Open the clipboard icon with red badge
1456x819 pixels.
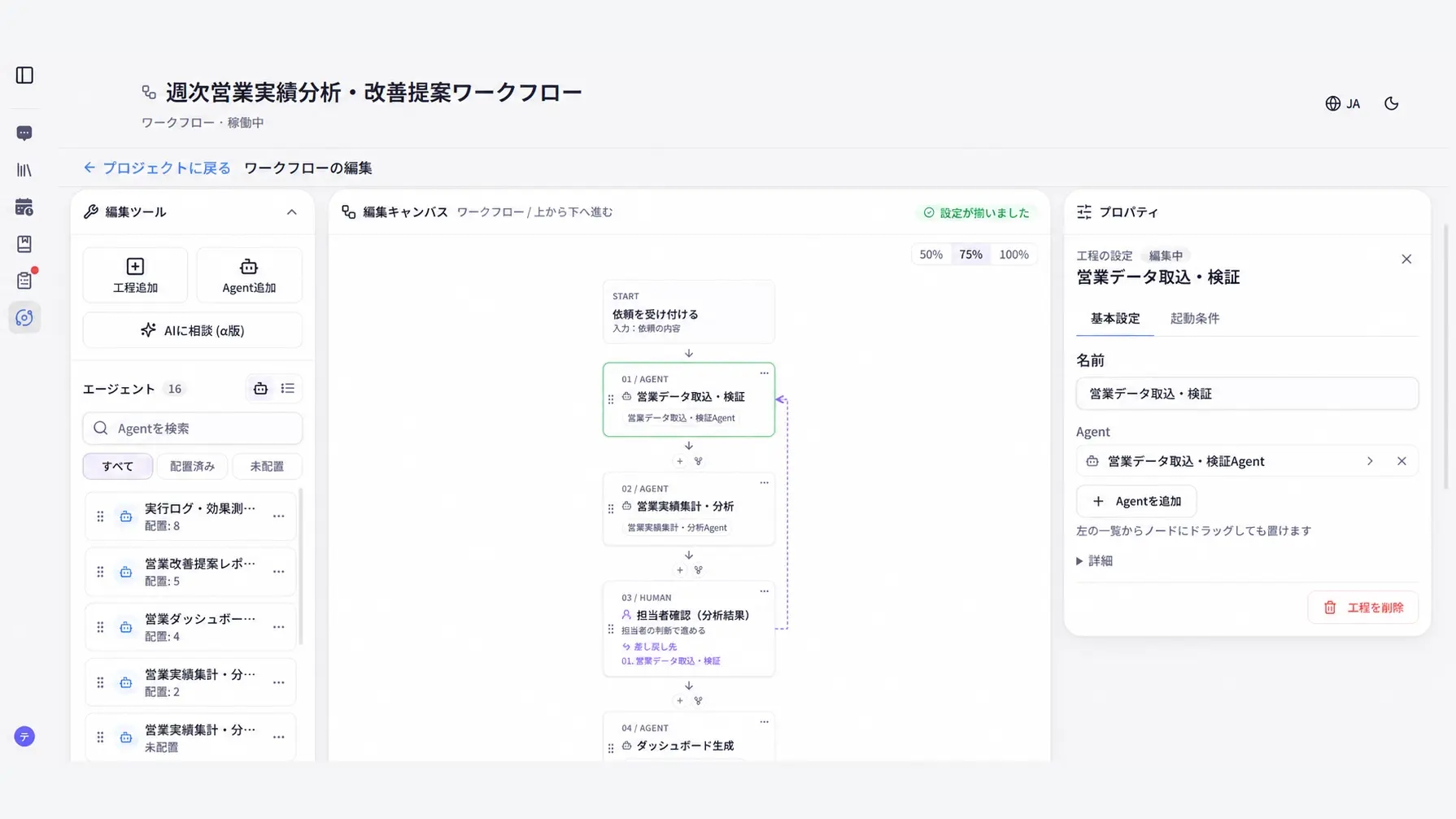(x=24, y=281)
